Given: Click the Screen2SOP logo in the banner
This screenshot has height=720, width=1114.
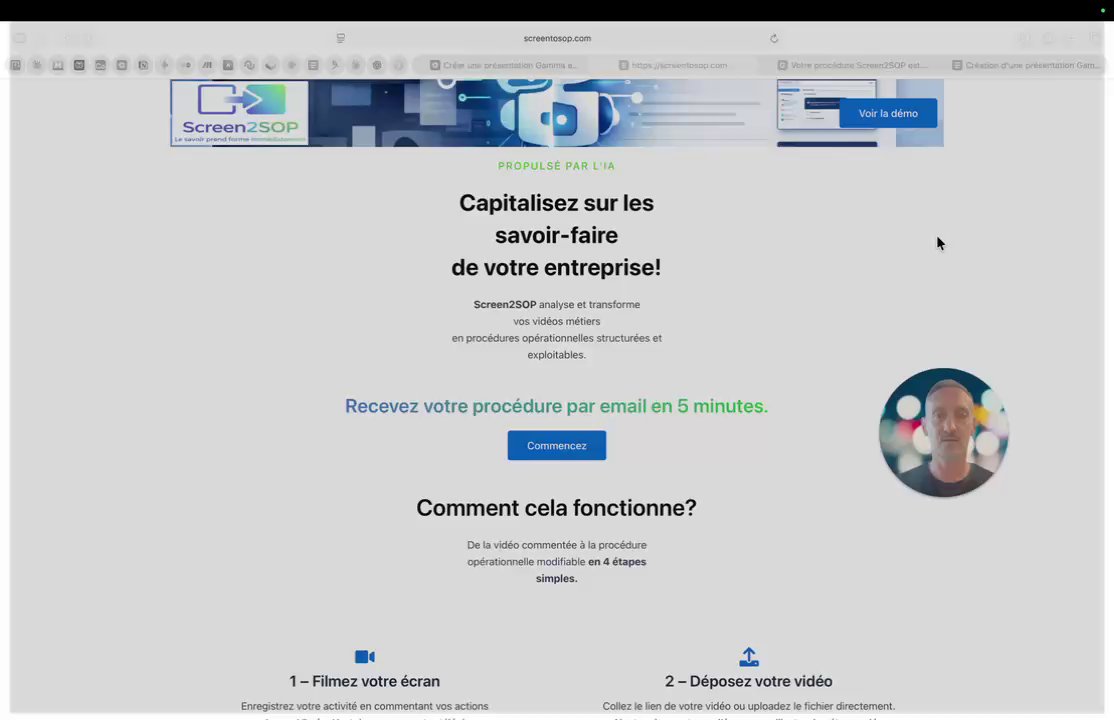Looking at the screenshot, I should tap(239, 112).
